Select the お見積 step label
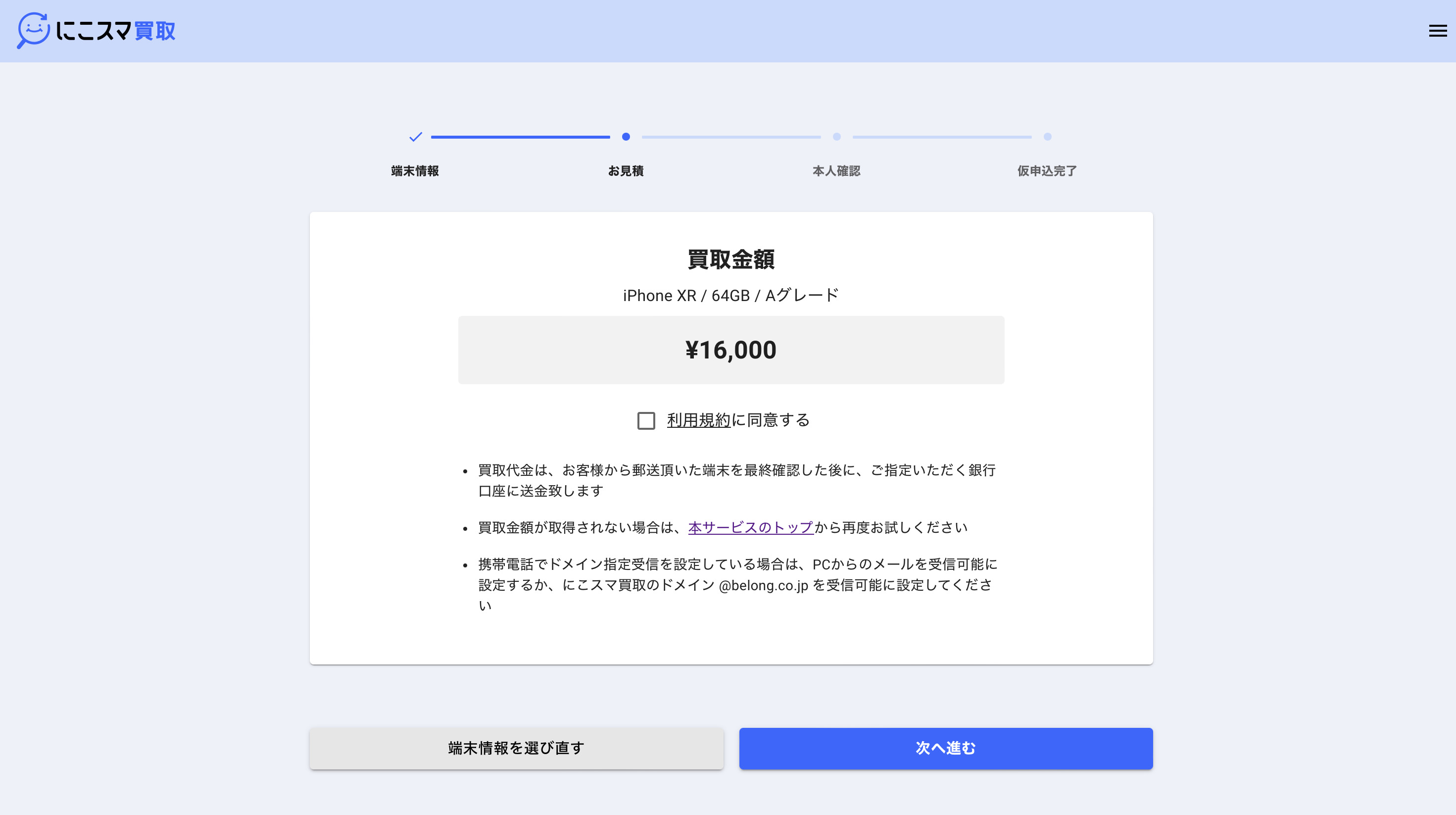This screenshot has height=815, width=1456. [626, 171]
